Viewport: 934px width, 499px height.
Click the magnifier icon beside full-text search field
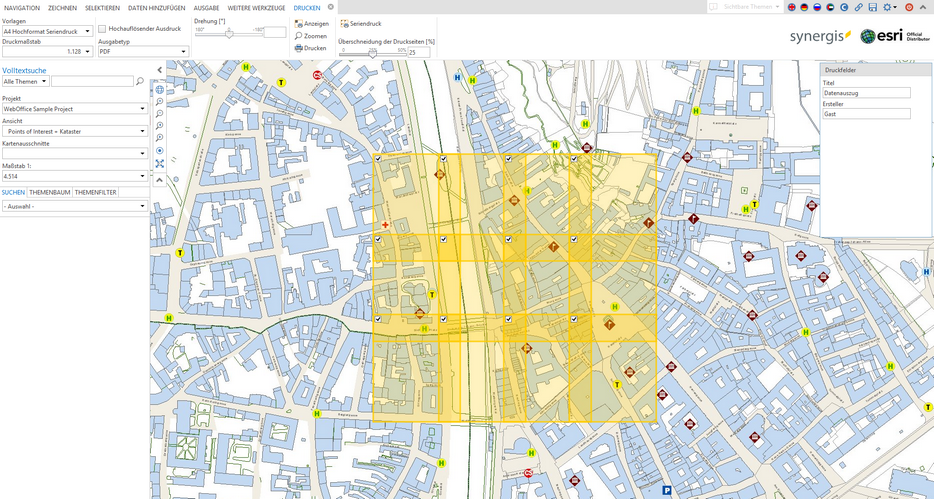coord(140,82)
